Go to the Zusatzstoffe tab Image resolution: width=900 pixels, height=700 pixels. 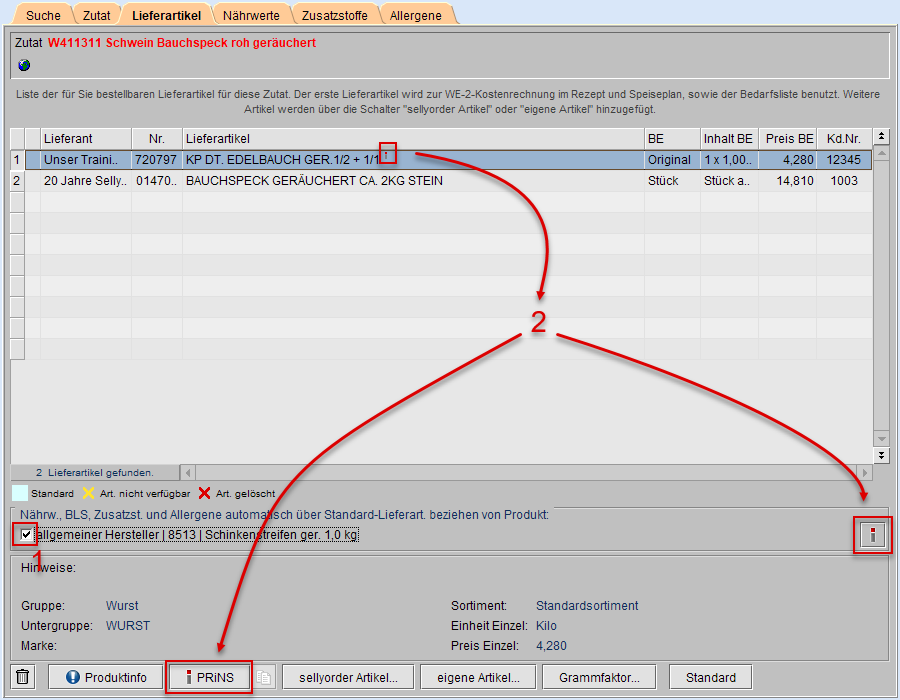pyautogui.click(x=334, y=15)
